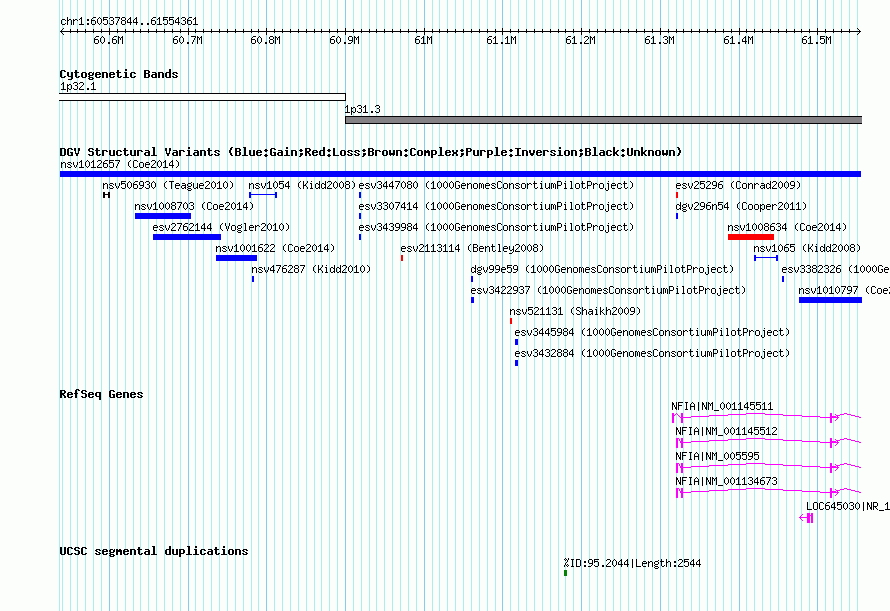The height and width of the screenshot is (611, 890).
Task: Open gene NFIA|NM_001145511 label
Action: point(722,407)
